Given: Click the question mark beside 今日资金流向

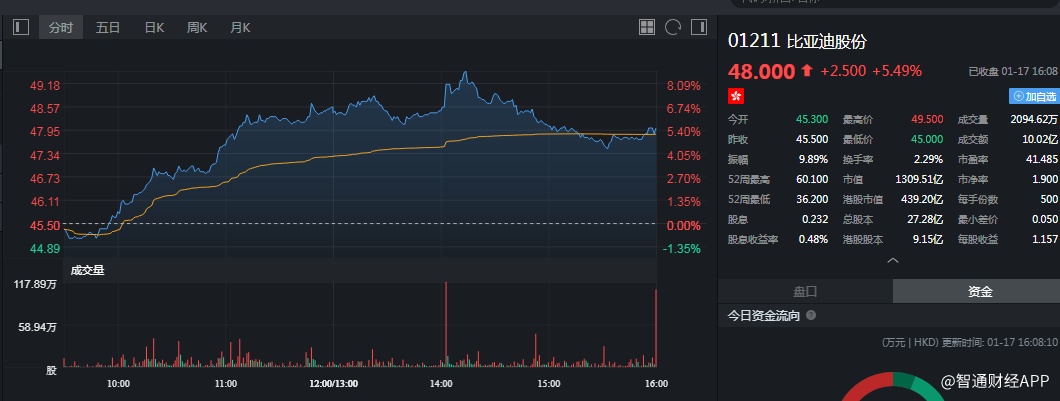Looking at the screenshot, I should (811, 315).
